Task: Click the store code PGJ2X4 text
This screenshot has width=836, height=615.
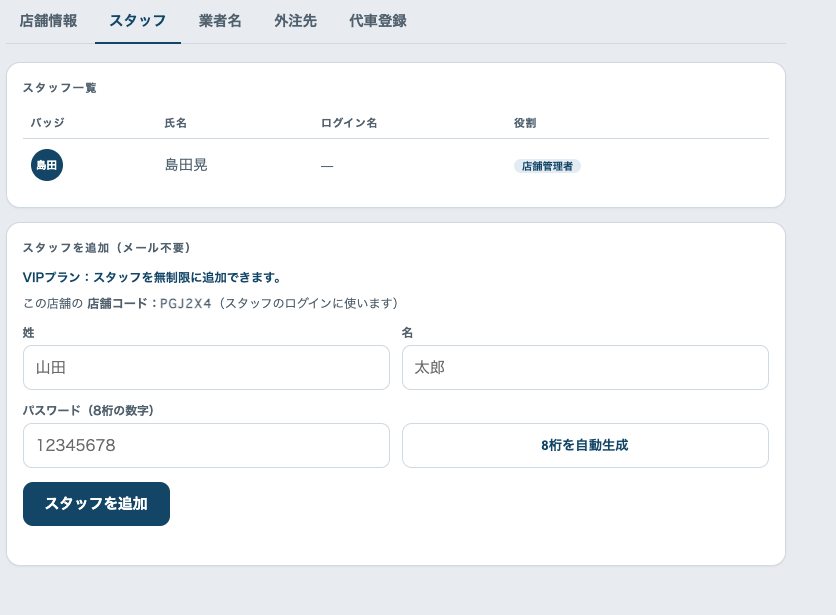Action: 186,303
